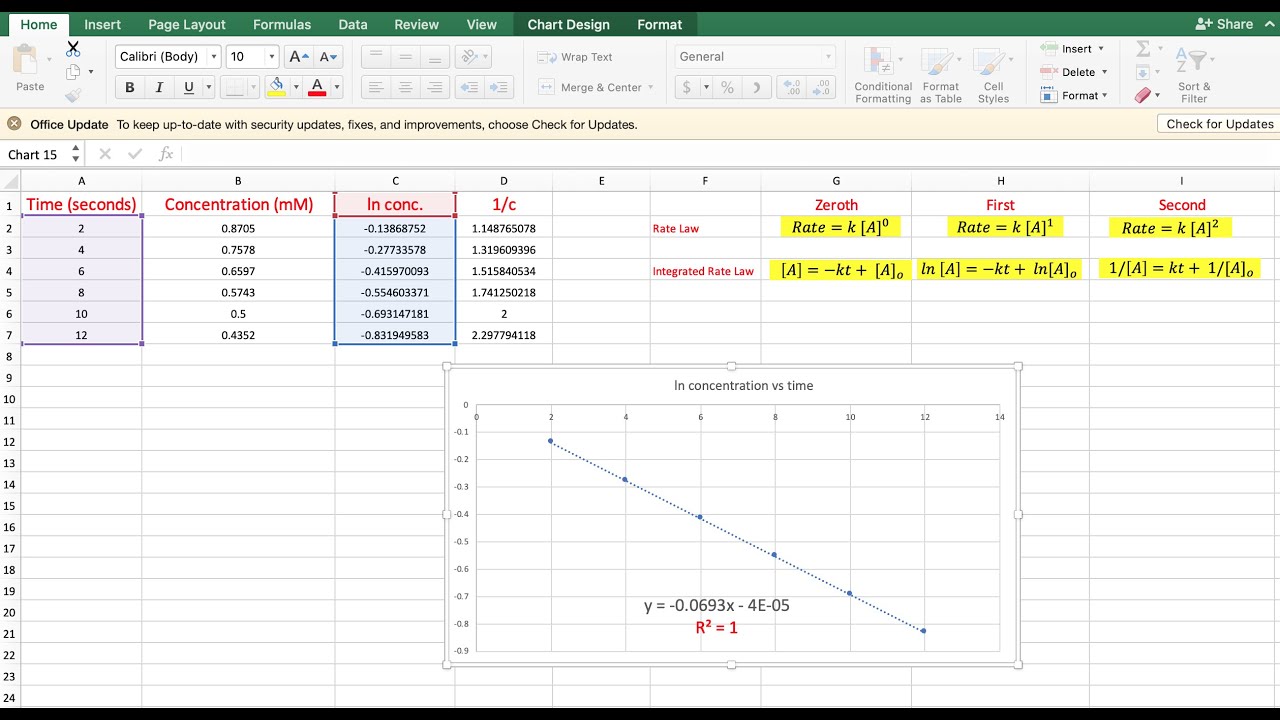
Task: Click the increase decimal icon
Action: click(791, 88)
